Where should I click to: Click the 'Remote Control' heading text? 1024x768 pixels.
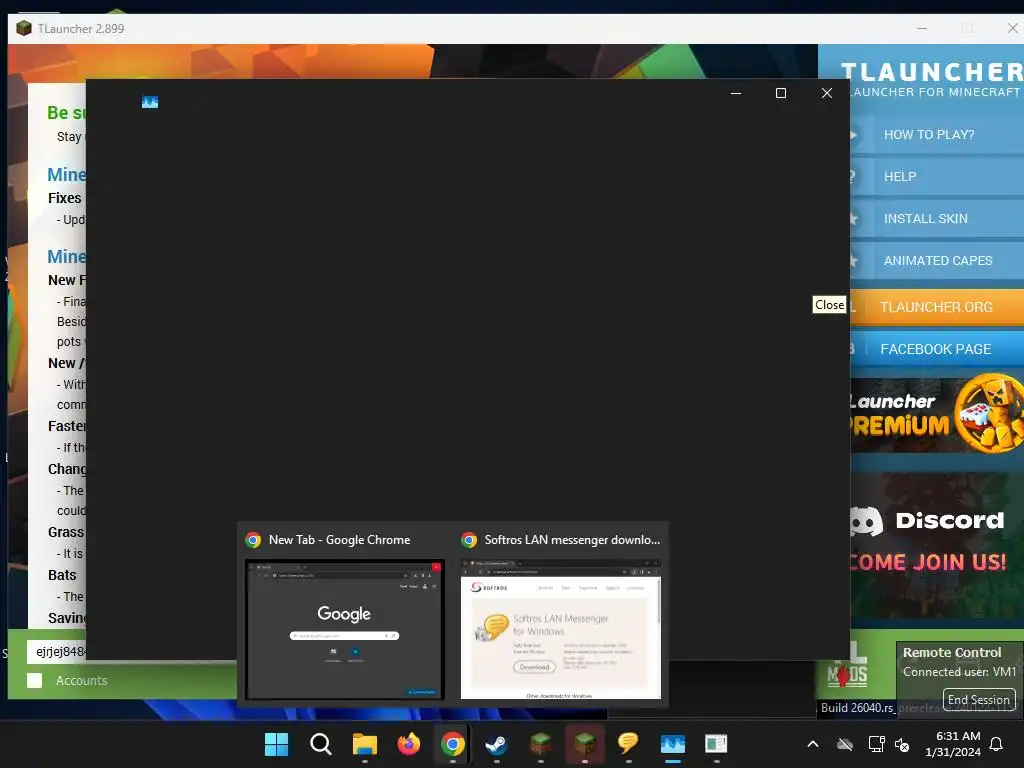pyautogui.click(x=952, y=652)
